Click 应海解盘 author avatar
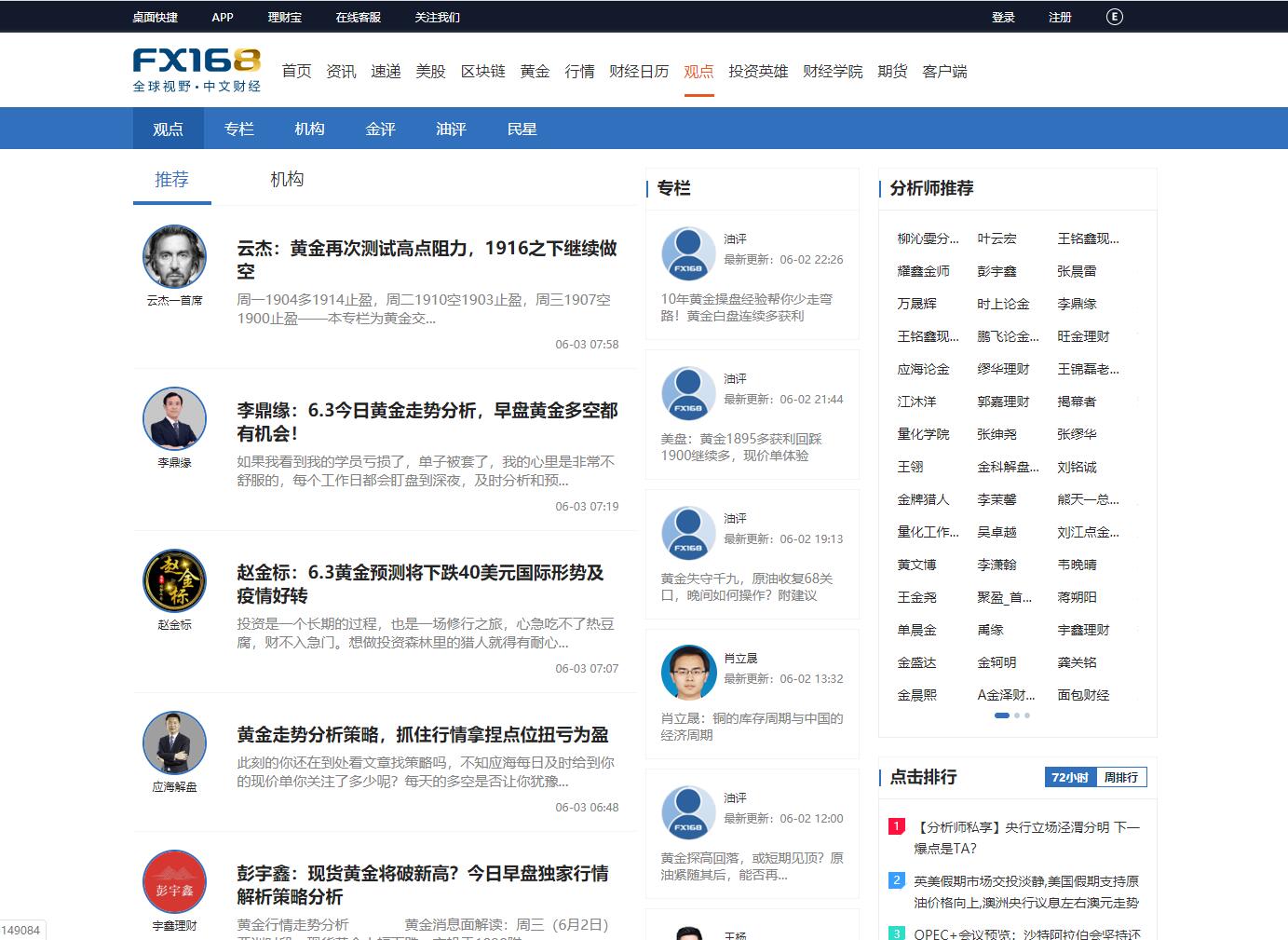The width and height of the screenshot is (1288, 940). [x=174, y=742]
